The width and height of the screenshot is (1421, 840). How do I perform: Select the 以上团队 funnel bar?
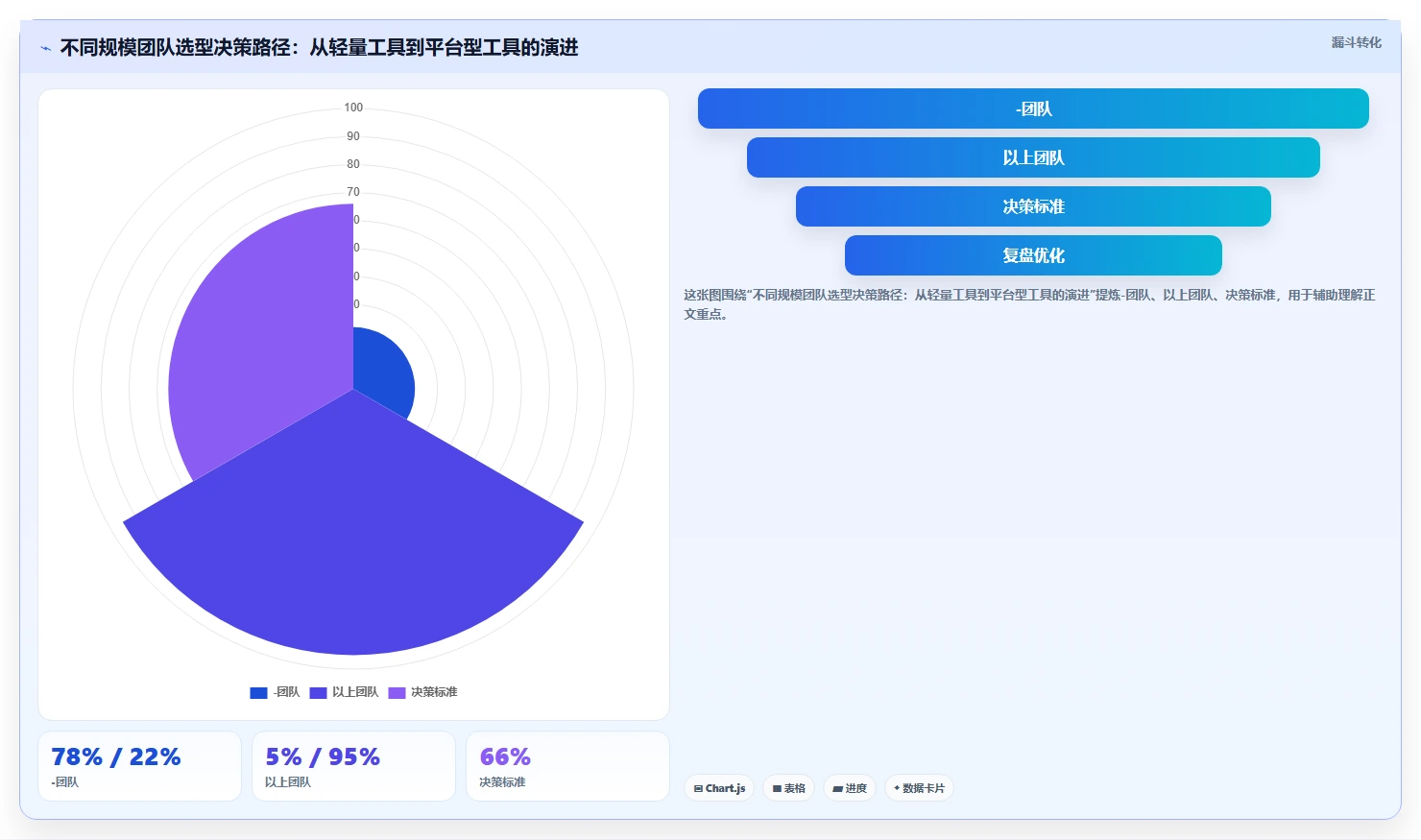tap(1033, 157)
